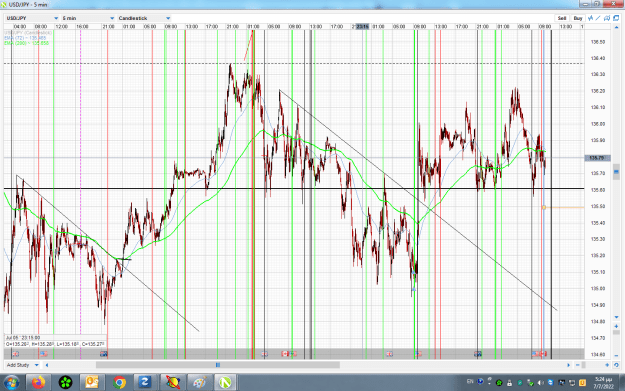Screen dimensions: 625x391
Task: Click the system tray volume icon
Action: [540, 383]
